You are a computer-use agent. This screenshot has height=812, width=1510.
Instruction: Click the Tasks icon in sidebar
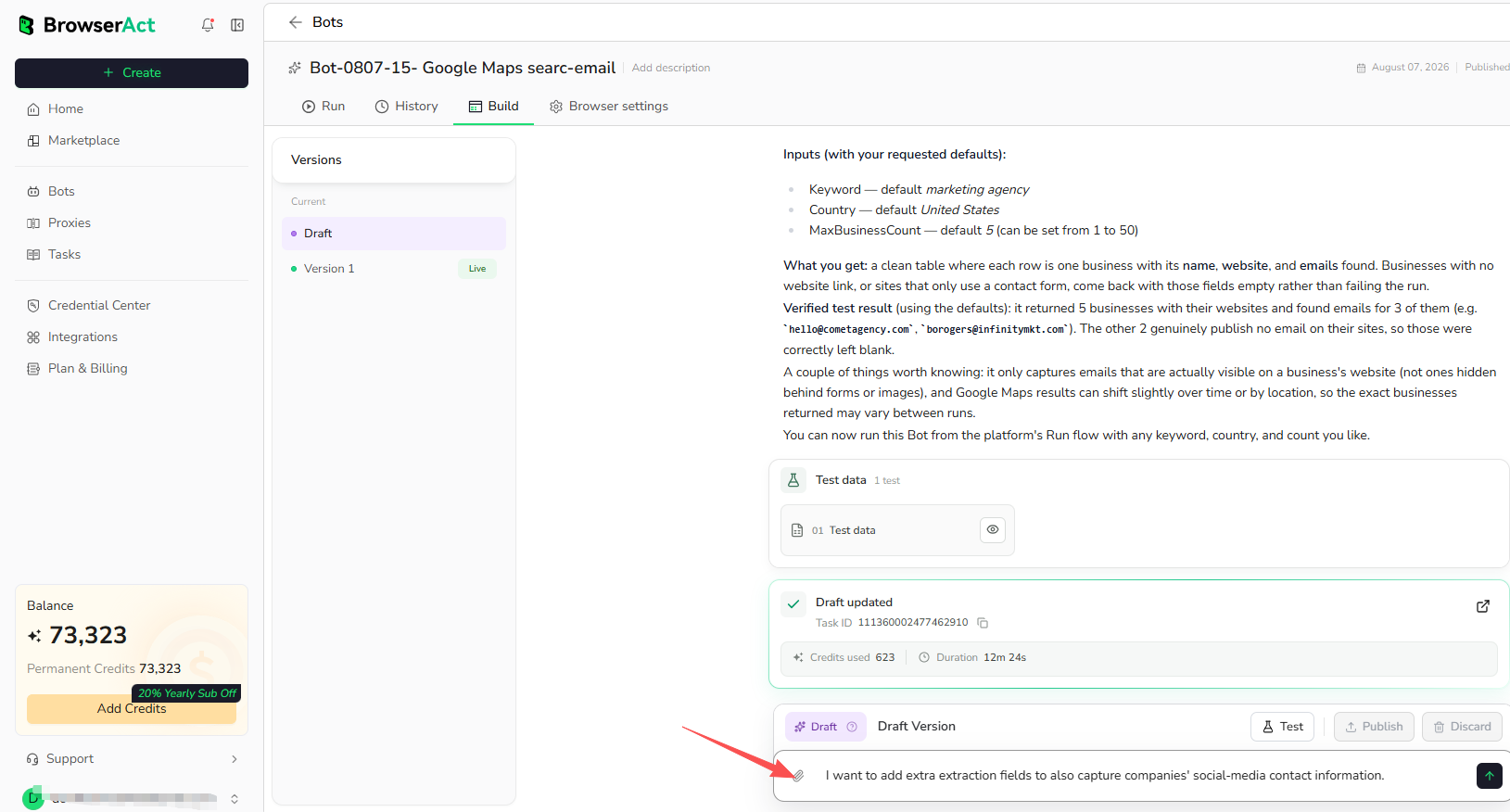tap(33, 255)
